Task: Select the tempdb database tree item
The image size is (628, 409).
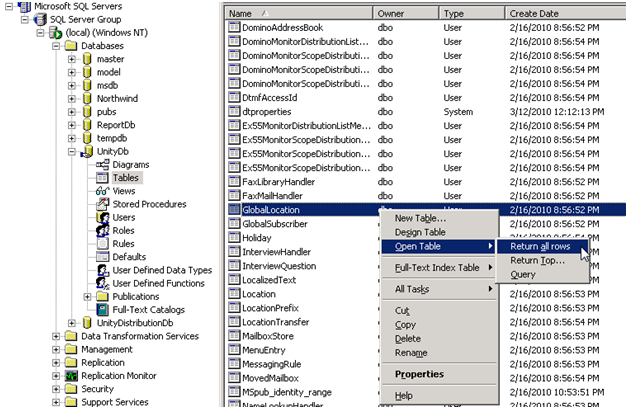Action: point(112,138)
